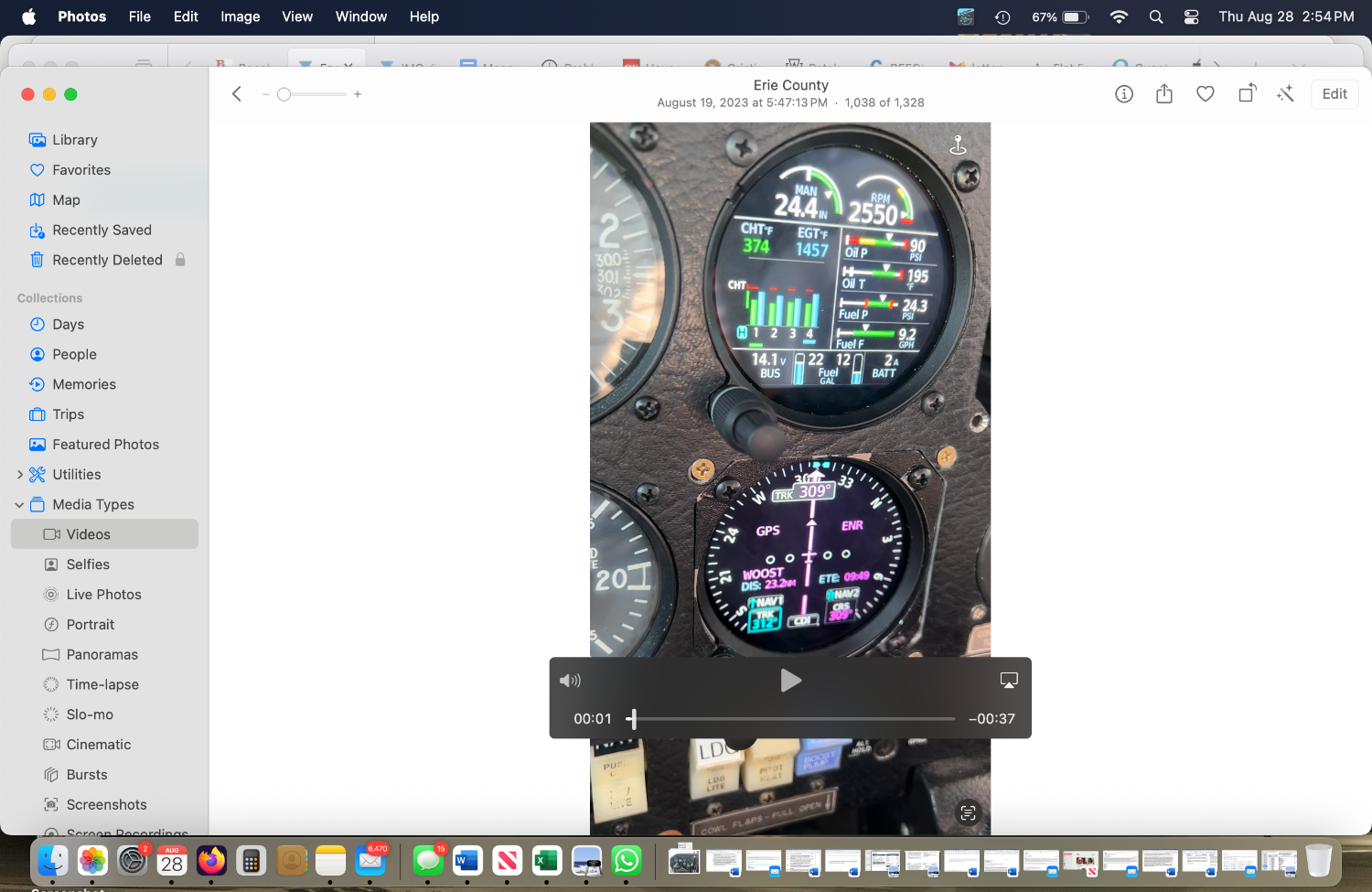Open Control Center in menu bar
1372x892 pixels.
[x=1192, y=16]
